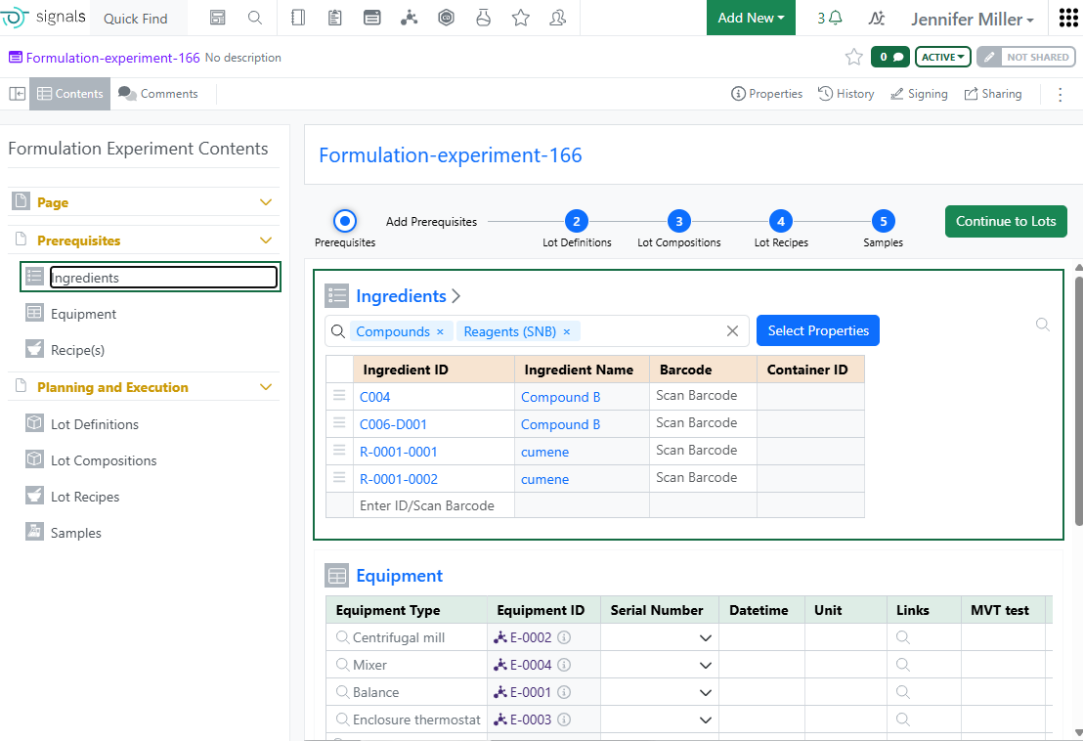Image resolution: width=1083 pixels, height=741 pixels.
Task: Open Serial Number dropdown for Mixer
Action: (705, 665)
